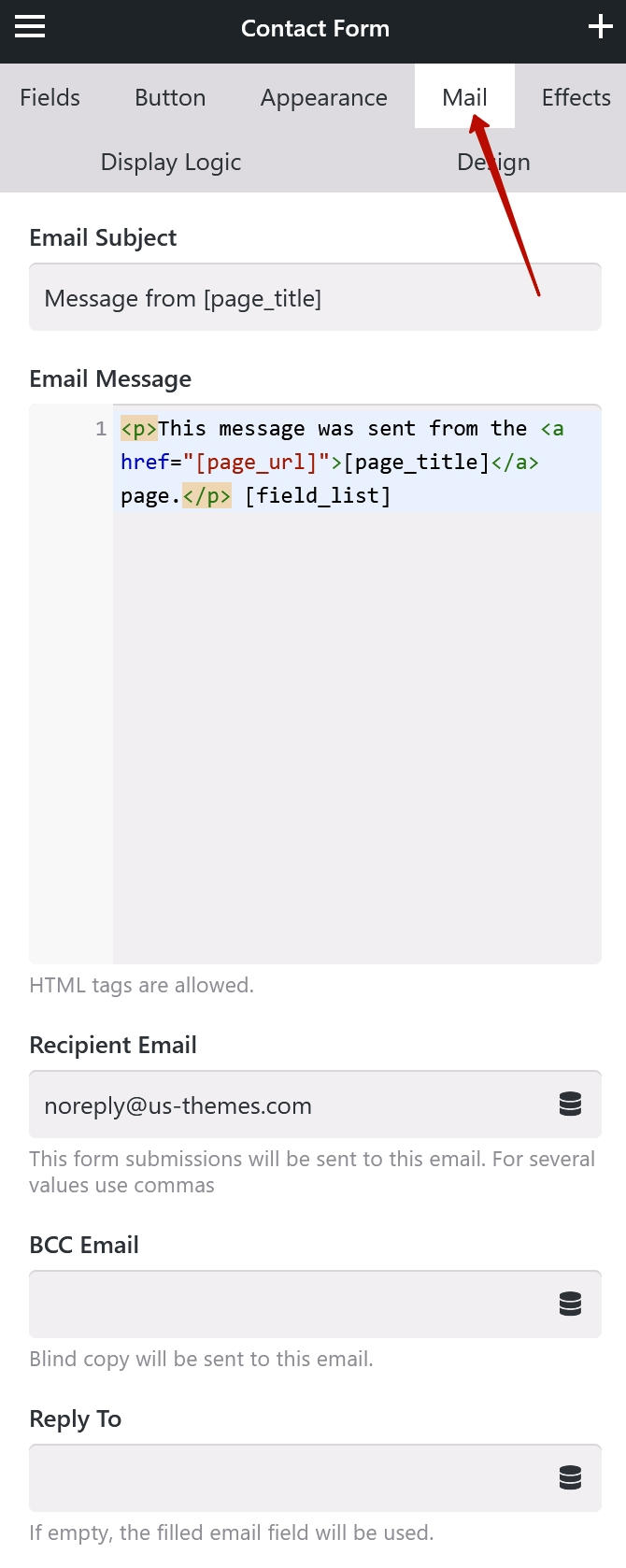This screenshot has width=626, height=1568.
Task: Click the Email Subject input field
Action: pyautogui.click(x=315, y=297)
